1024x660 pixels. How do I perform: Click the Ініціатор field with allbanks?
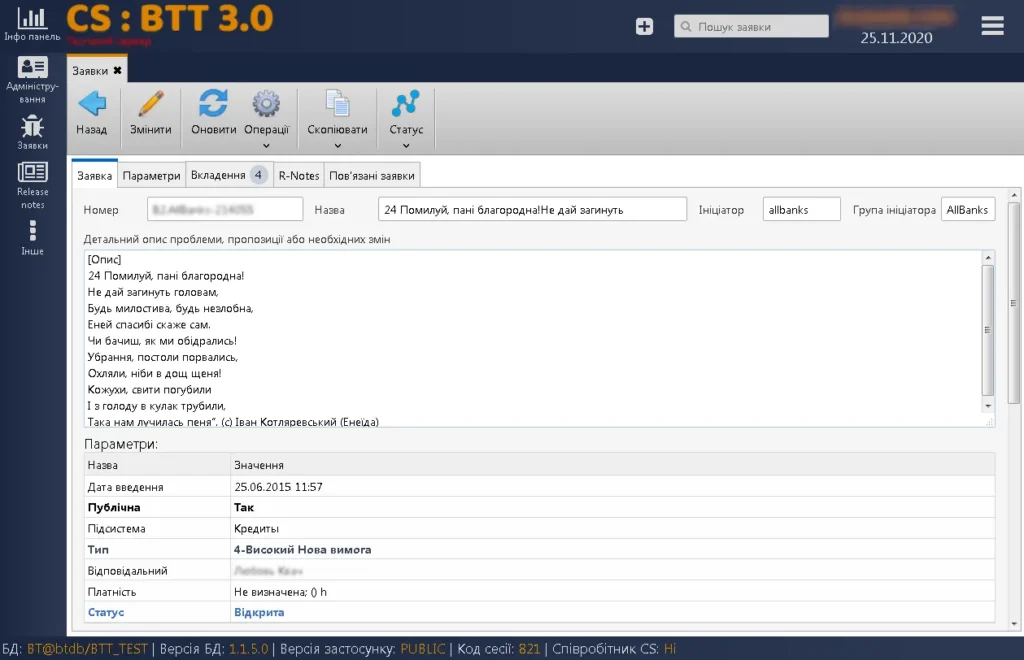point(801,210)
